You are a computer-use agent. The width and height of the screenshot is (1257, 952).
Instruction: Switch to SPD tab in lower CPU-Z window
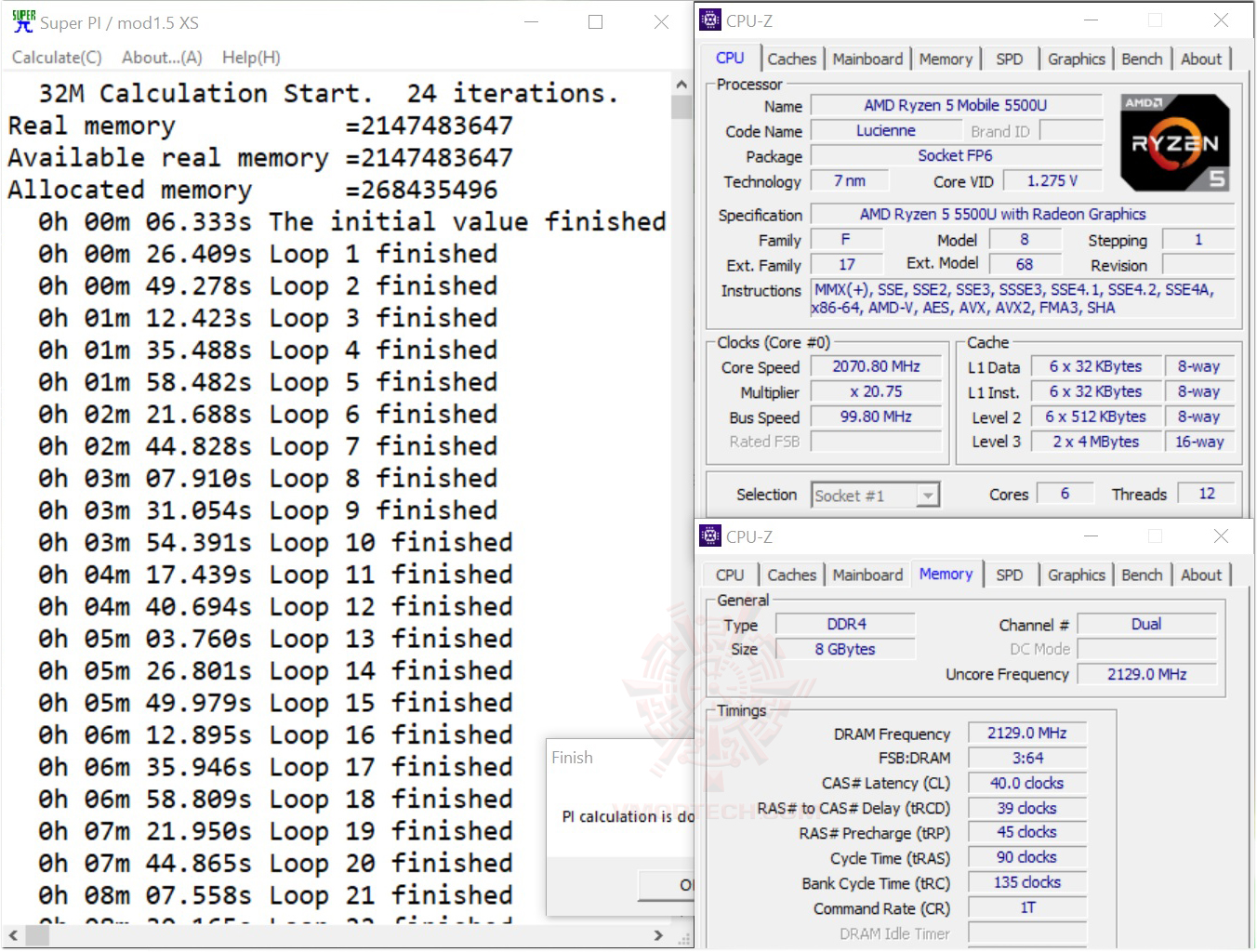[1009, 575]
